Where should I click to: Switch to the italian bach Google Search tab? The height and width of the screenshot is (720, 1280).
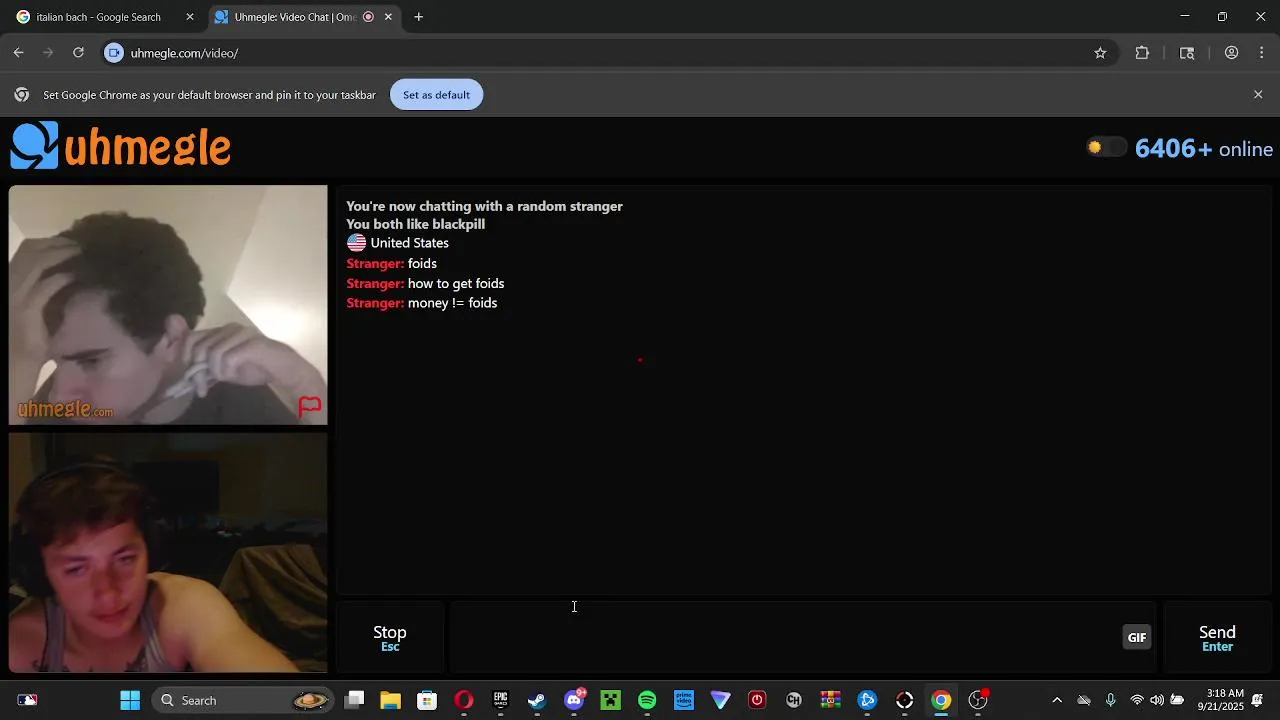point(98,17)
